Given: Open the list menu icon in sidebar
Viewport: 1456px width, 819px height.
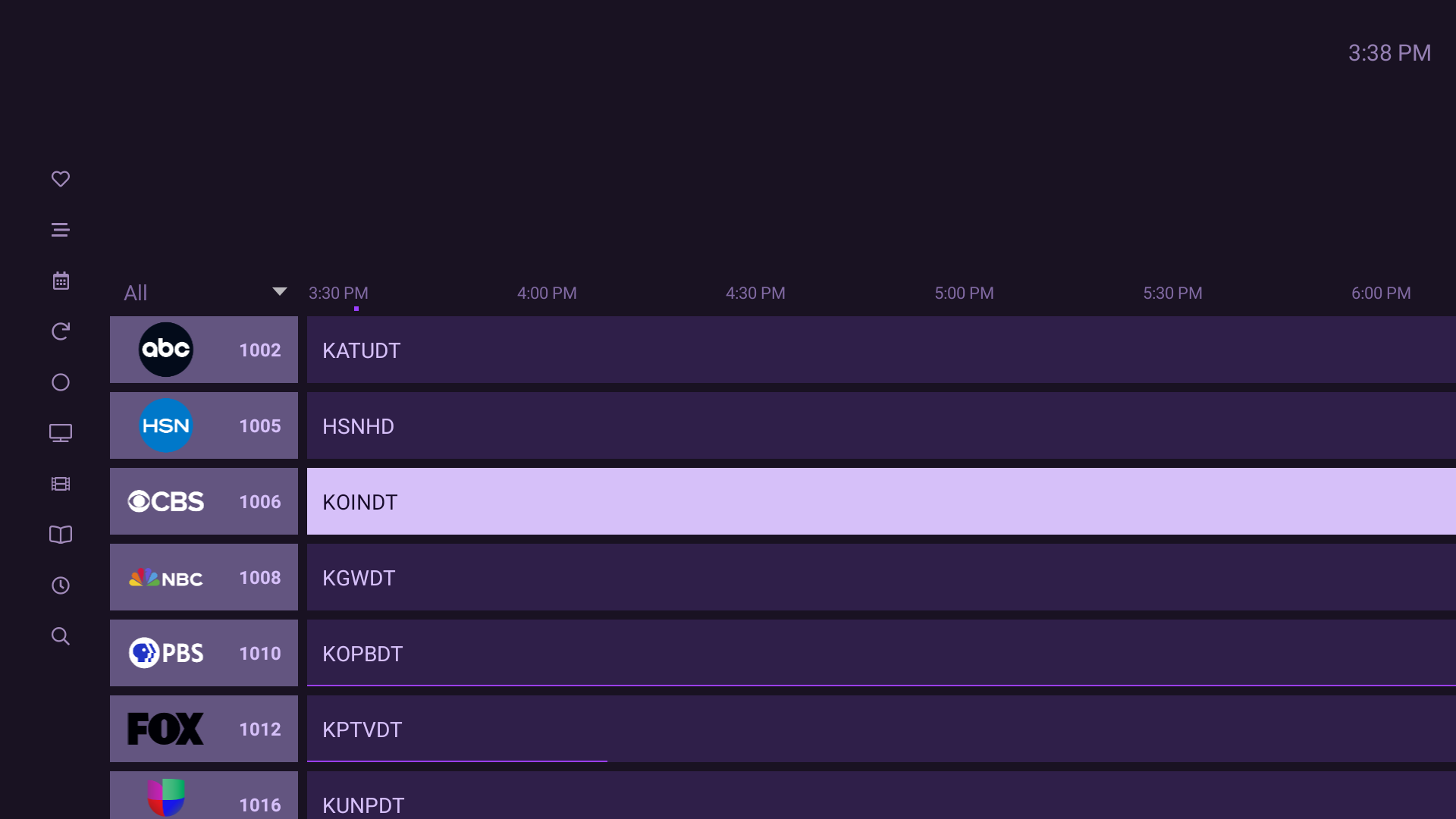Looking at the screenshot, I should pyautogui.click(x=61, y=230).
